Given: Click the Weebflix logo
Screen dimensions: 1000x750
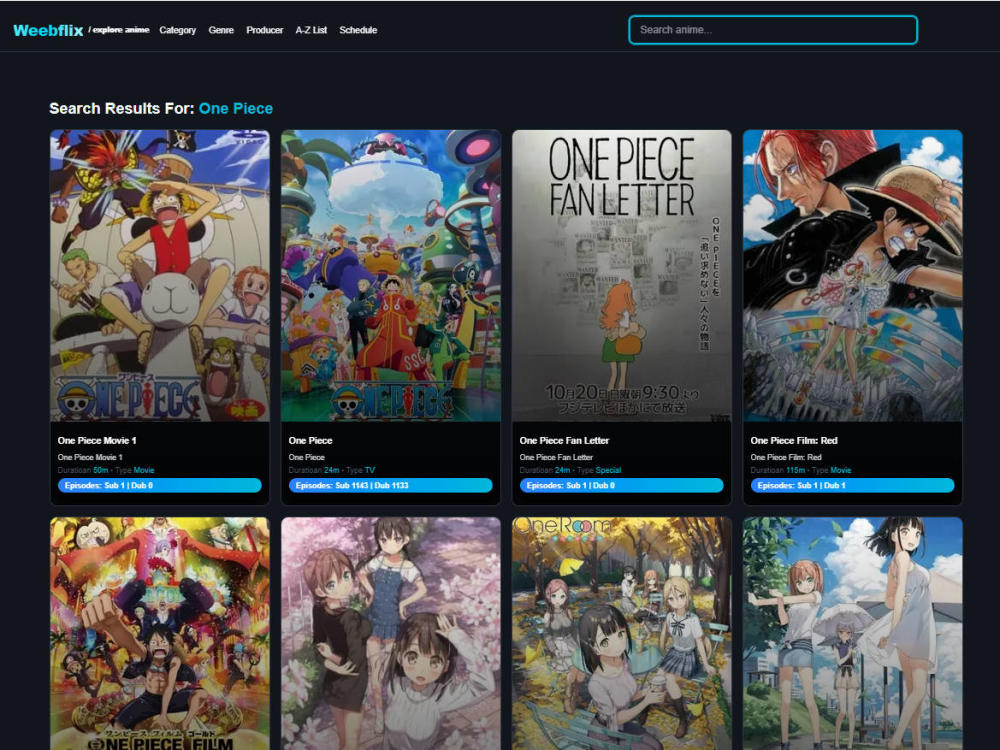Looking at the screenshot, I should [48, 30].
